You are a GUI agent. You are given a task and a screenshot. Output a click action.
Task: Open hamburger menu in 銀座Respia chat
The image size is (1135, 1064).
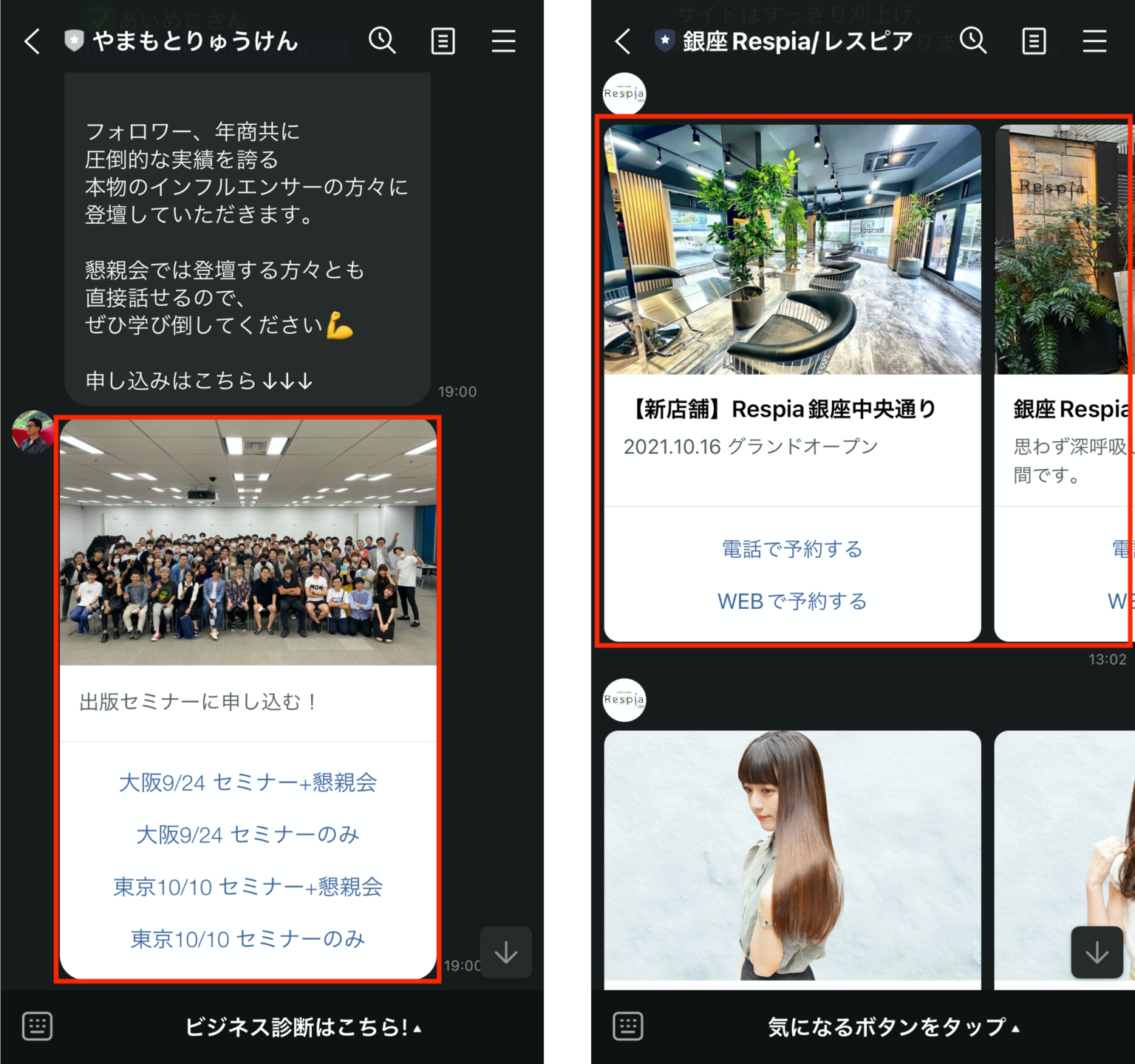(1094, 41)
